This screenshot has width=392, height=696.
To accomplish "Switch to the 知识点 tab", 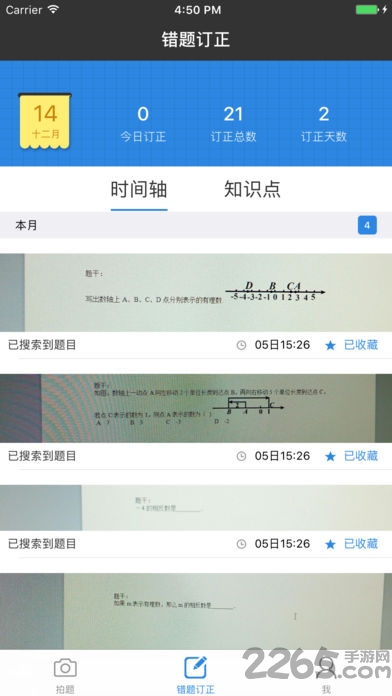I will tap(252, 189).
